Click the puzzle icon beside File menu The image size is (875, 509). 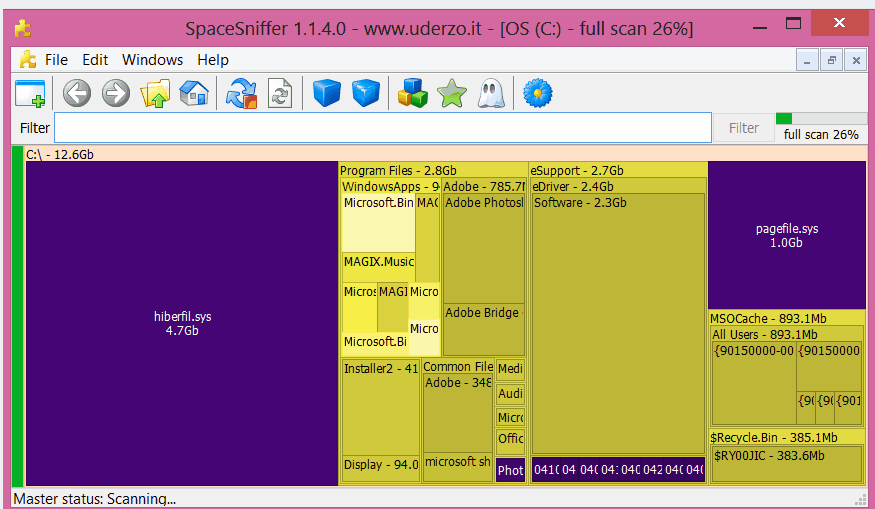[28, 59]
